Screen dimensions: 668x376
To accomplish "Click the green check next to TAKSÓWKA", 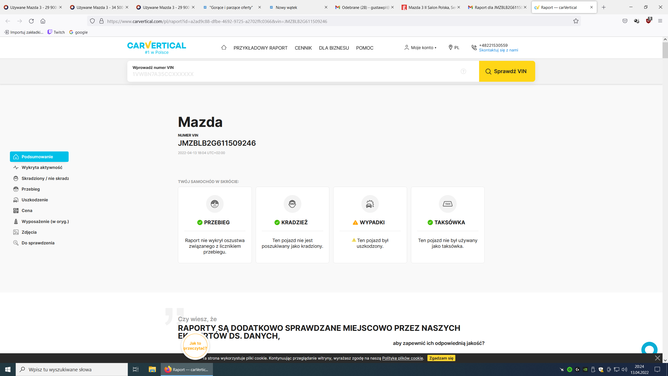I will pyautogui.click(x=430, y=222).
